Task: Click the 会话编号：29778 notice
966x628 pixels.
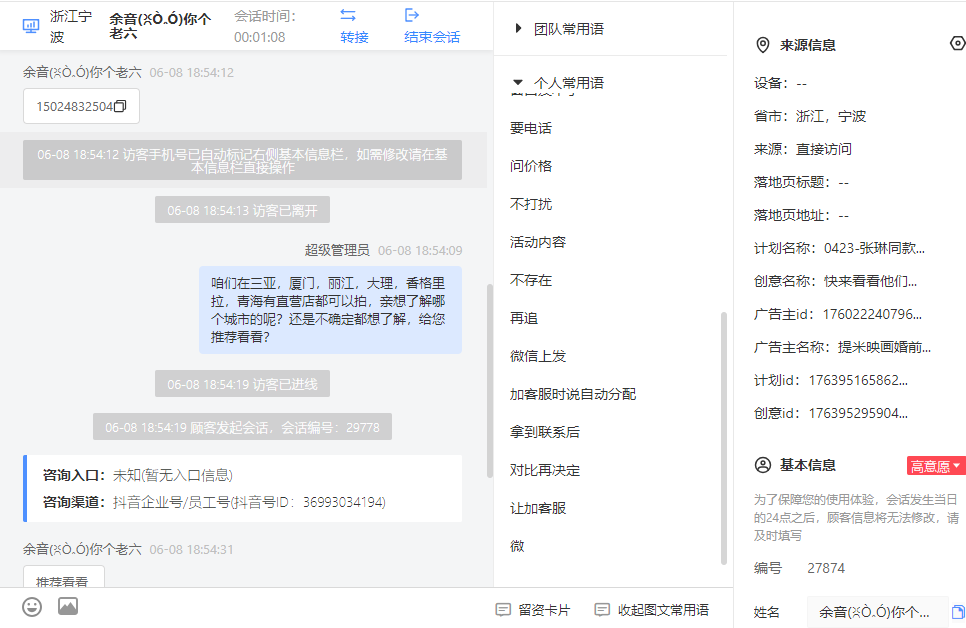Action: 242,427
